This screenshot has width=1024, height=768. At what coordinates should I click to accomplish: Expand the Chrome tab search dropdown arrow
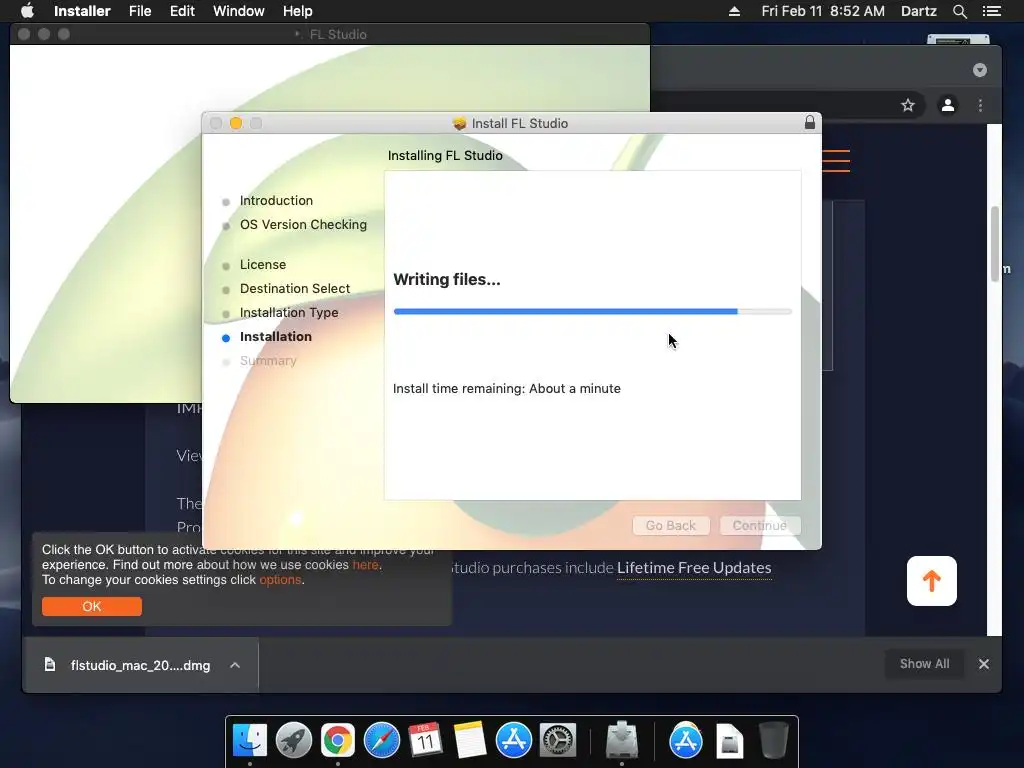tap(980, 70)
